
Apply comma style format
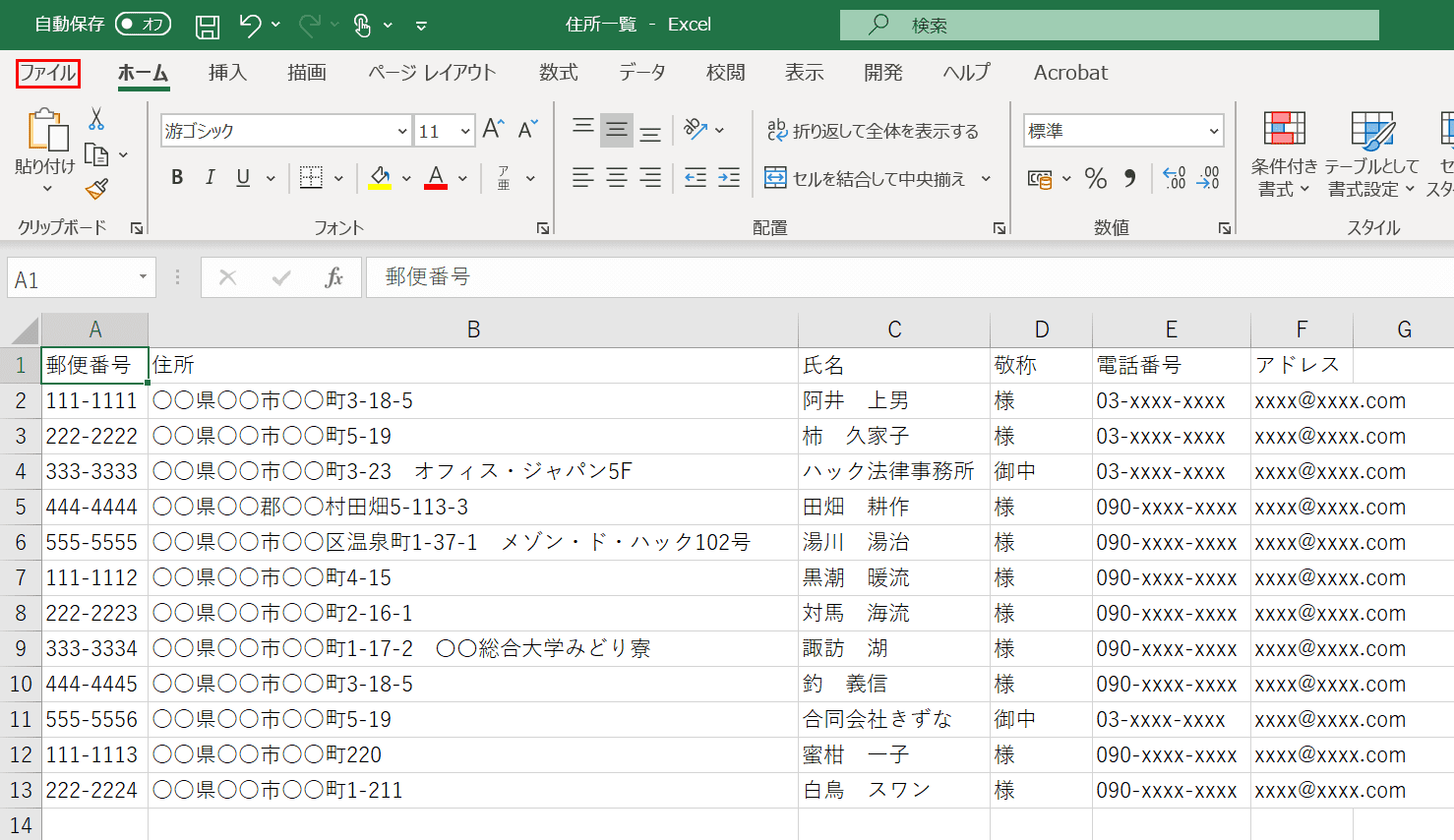click(x=1130, y=178)
